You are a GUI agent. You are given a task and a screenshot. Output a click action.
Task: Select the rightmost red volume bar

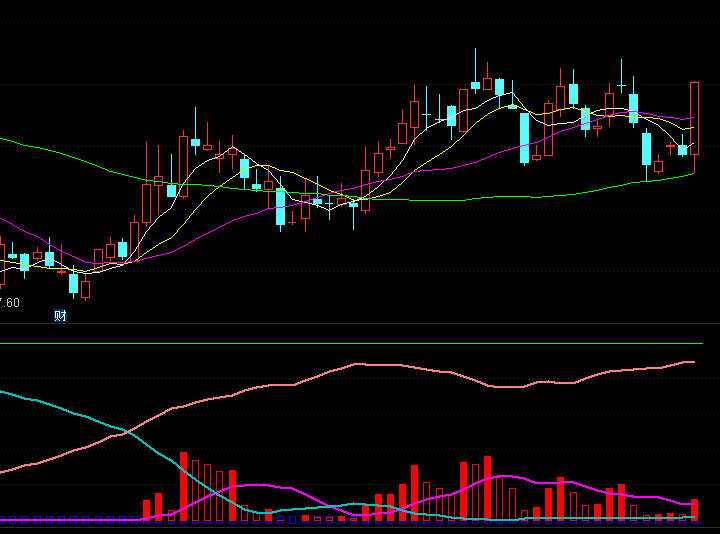(x=694, y=509)
